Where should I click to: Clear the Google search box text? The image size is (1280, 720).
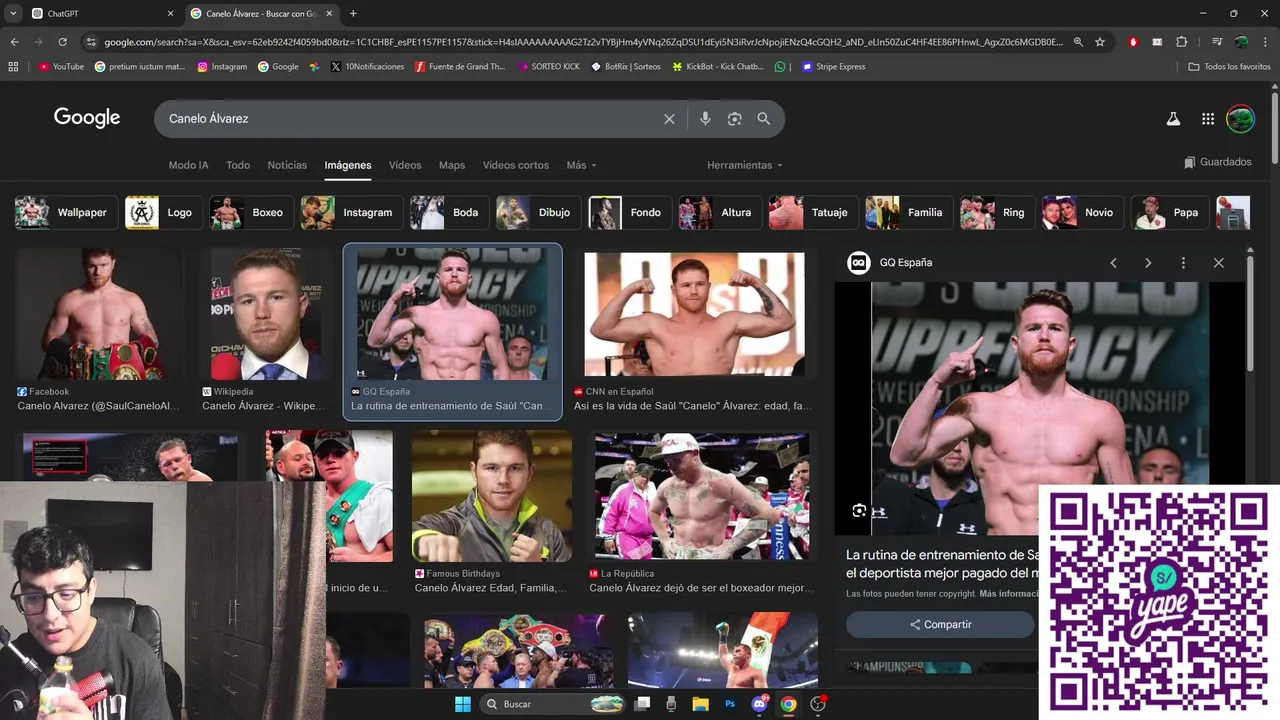[669, 119]
